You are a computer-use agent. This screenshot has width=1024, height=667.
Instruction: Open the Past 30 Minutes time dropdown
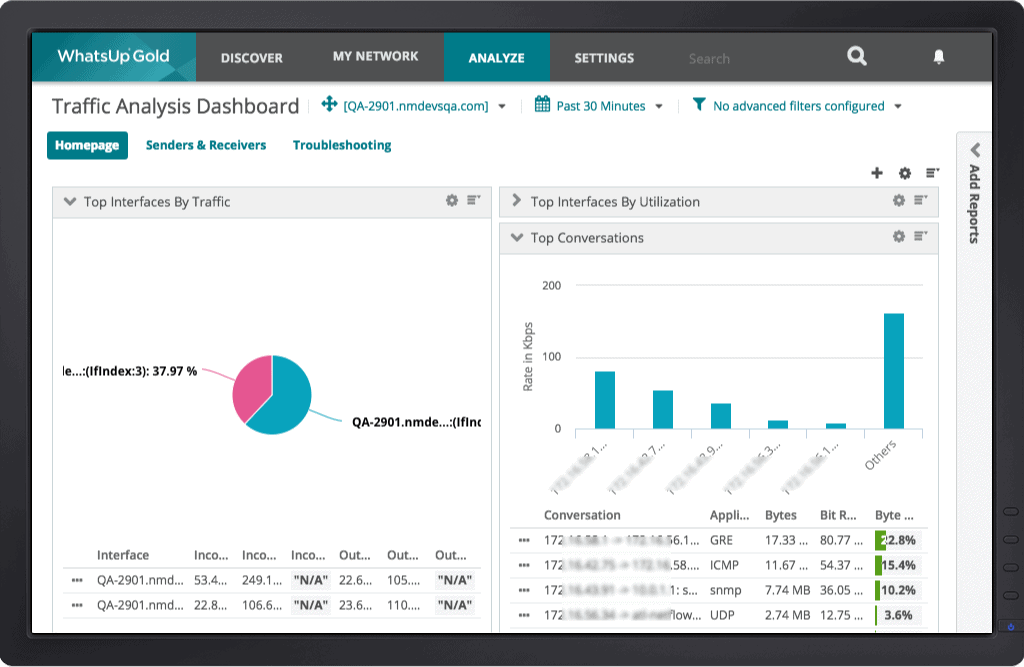pos(598,106)
